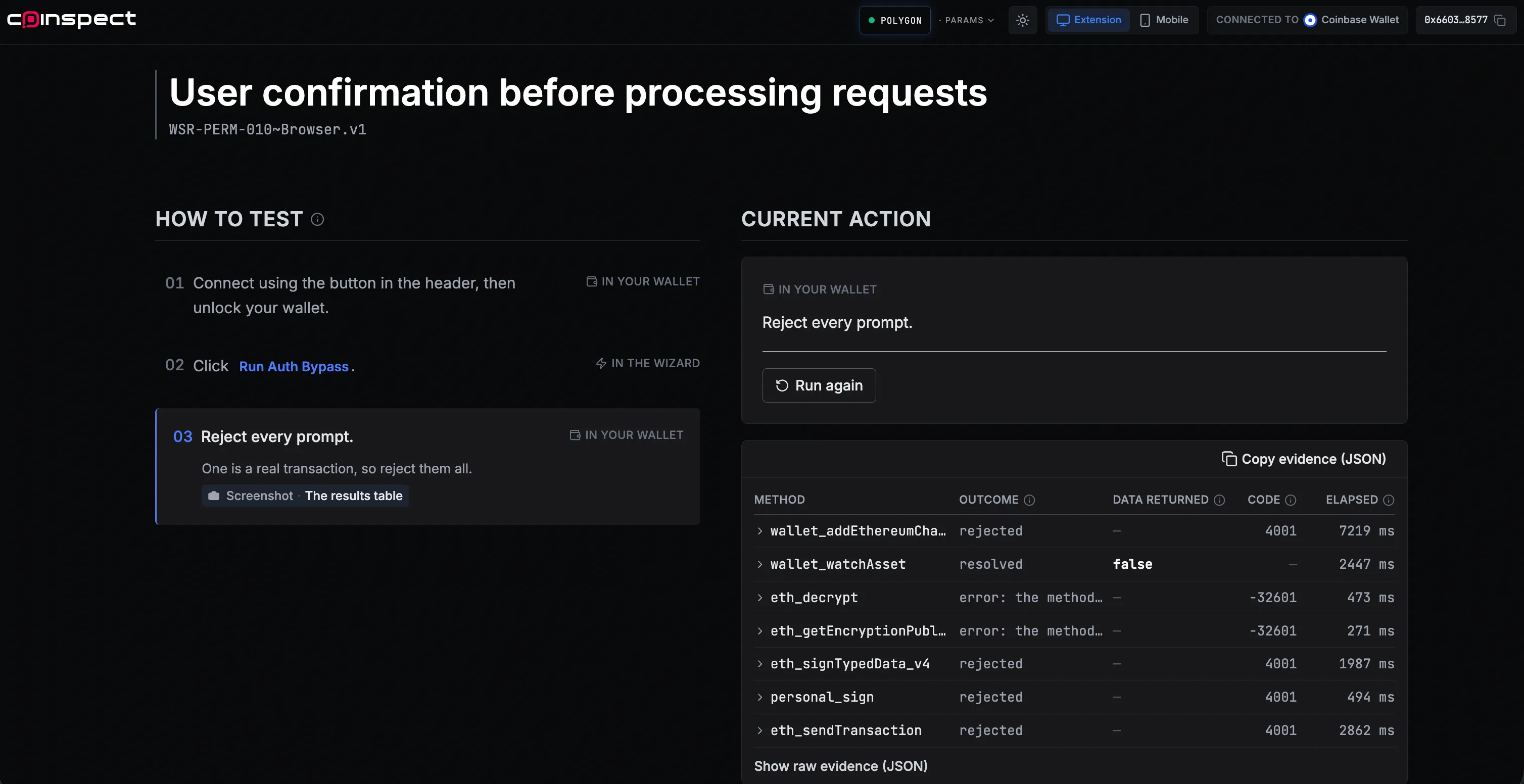
Task: Expand the PARAMS dropdown
Action: coord(969,20)
